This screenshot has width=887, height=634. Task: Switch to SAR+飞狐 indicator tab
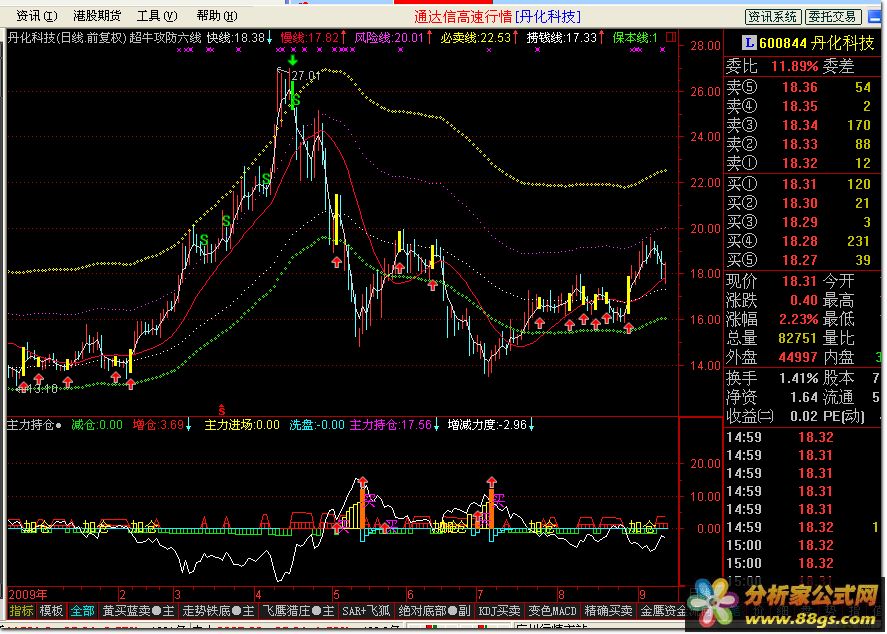(x=366, y=611)
